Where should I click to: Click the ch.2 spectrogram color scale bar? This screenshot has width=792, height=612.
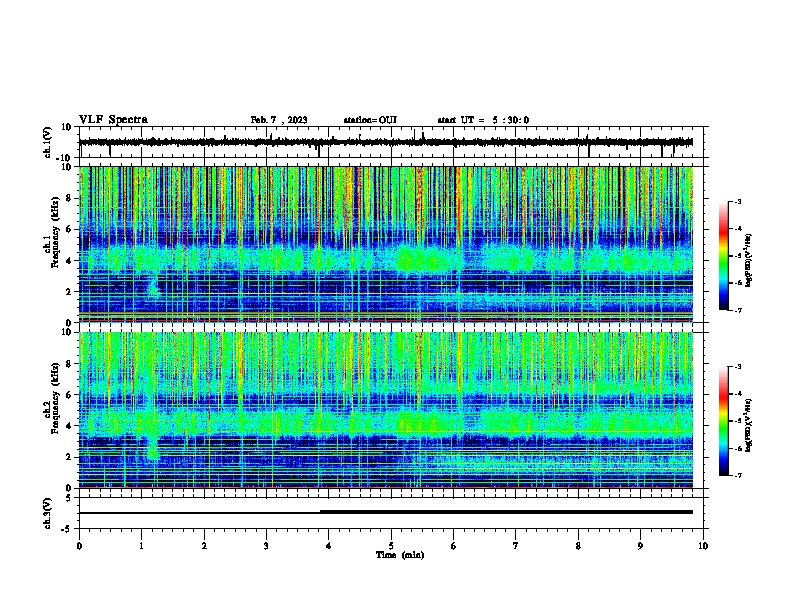coord(723,421)
